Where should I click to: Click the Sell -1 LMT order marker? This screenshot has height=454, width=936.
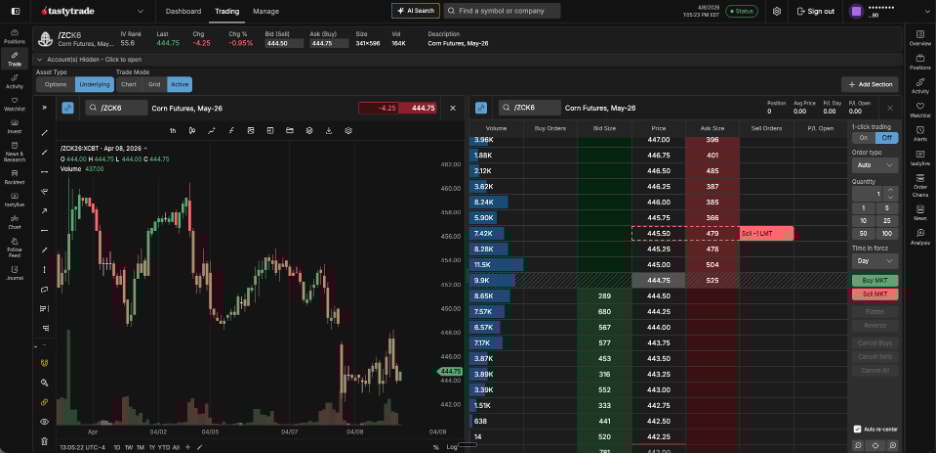(x=766, y=233)
